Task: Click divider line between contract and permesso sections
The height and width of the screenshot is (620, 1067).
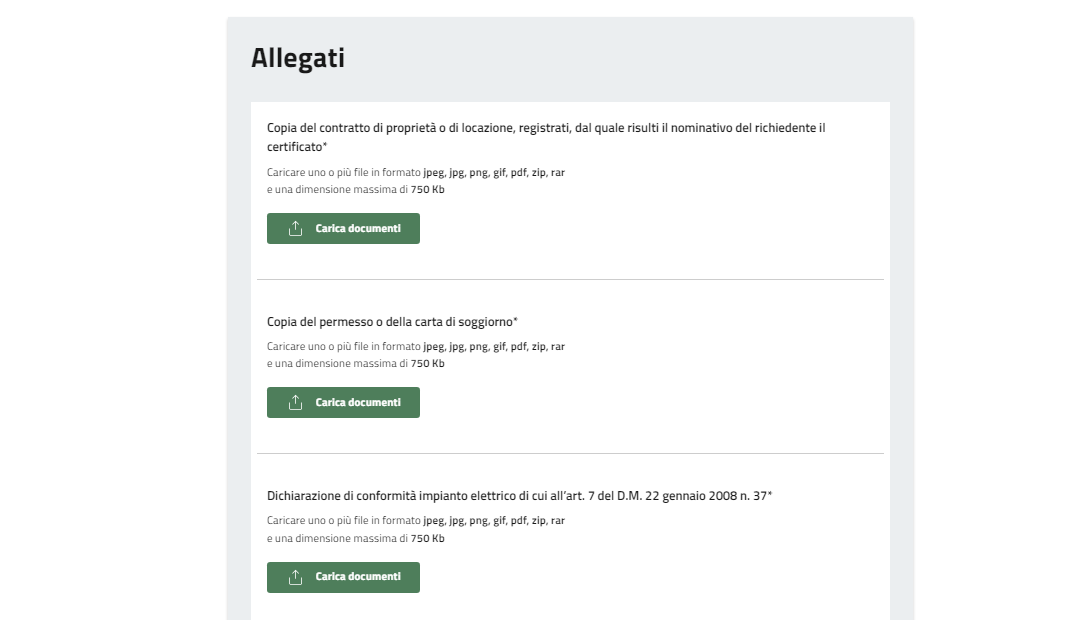Action: point(570,279)
